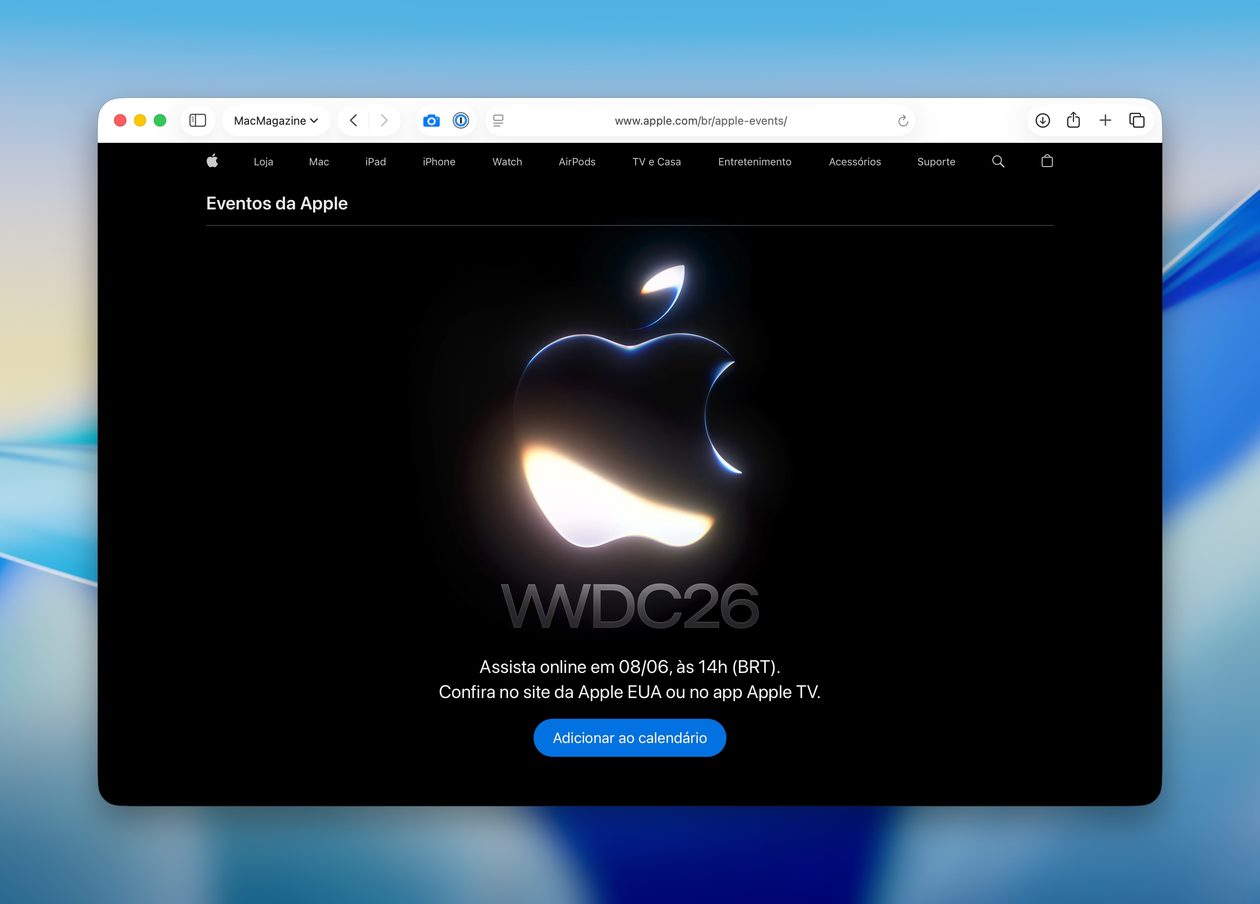The height and width of the screenshot is (904, 1260).
Task: Click the green full-screen window button
Action: point(160,120)
